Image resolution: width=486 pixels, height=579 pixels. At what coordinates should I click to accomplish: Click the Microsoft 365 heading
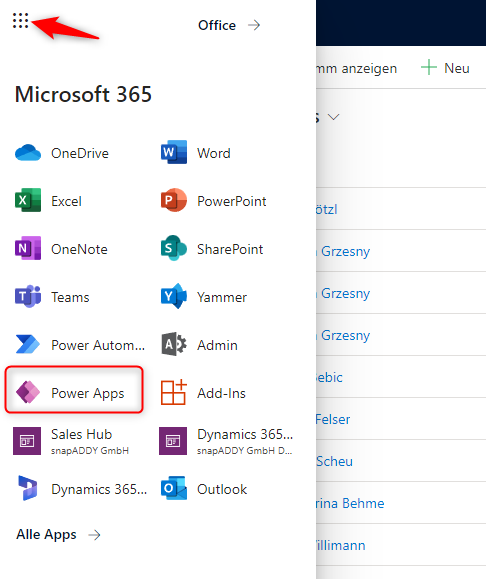click(x=83, y=94)
